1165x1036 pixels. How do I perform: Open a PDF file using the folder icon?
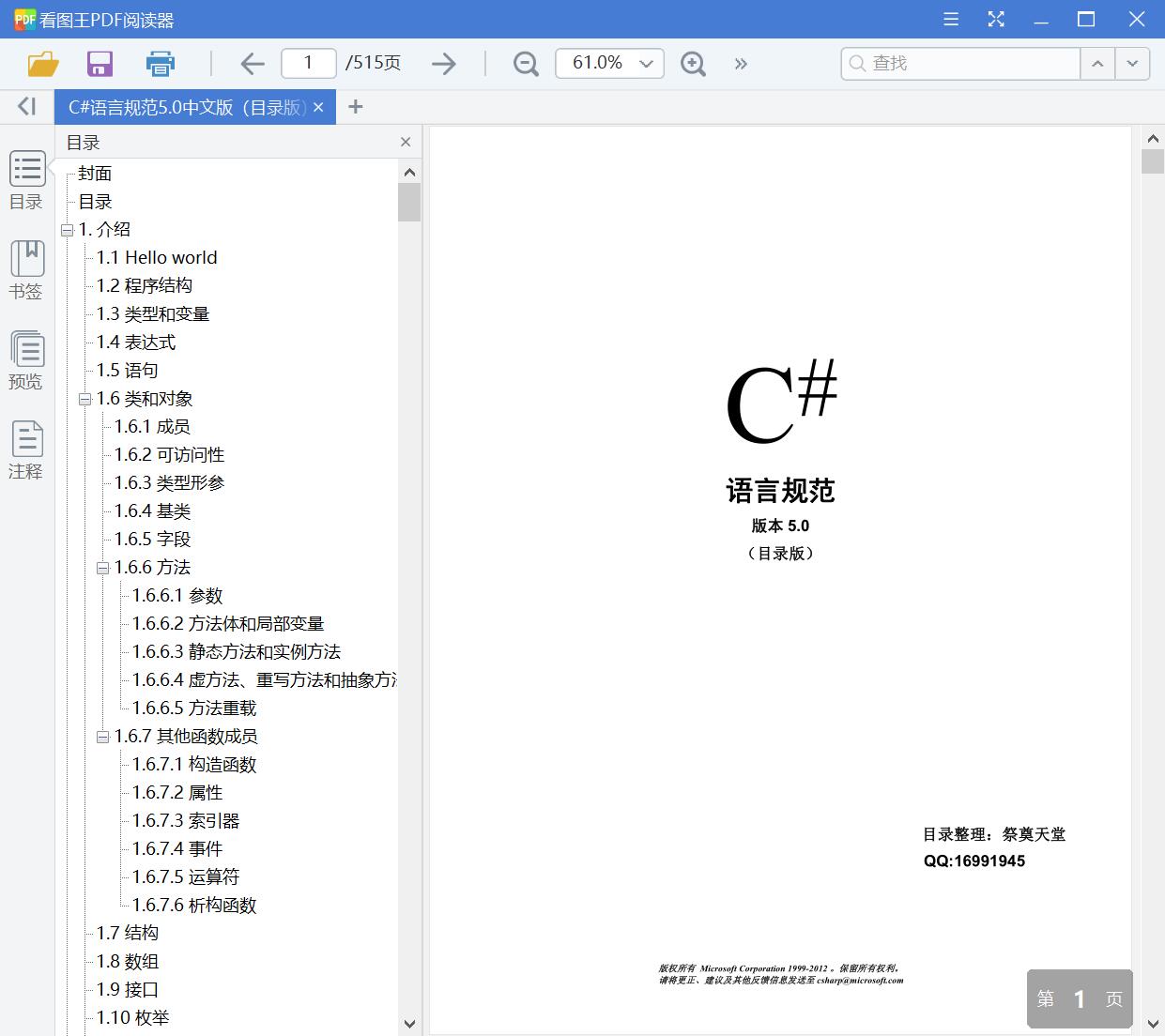(x=42, y=63)
